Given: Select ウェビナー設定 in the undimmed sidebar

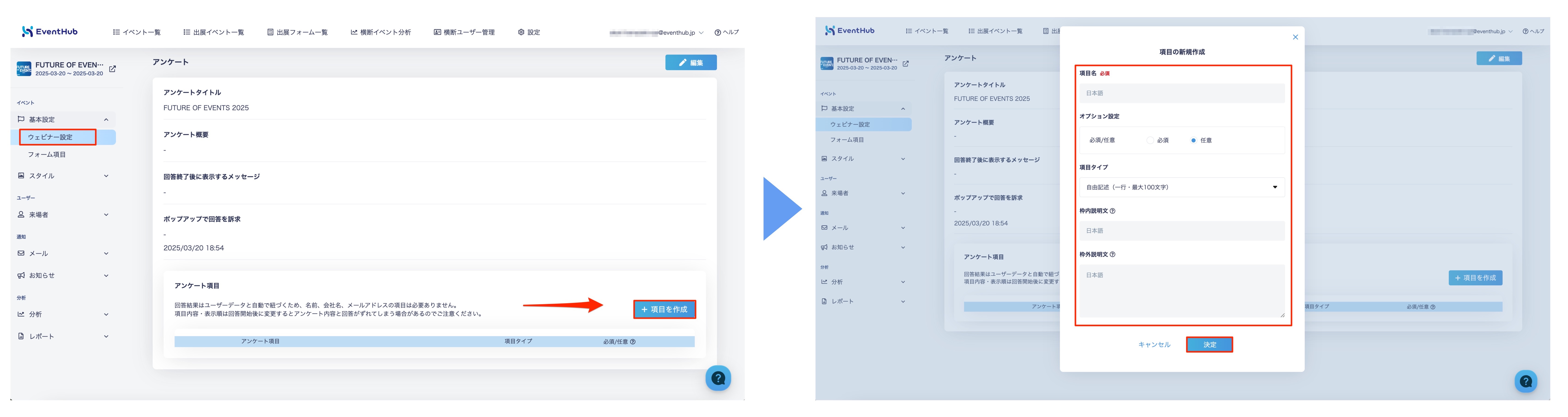Looking at the screenshot, I should [x=50, y=137].
